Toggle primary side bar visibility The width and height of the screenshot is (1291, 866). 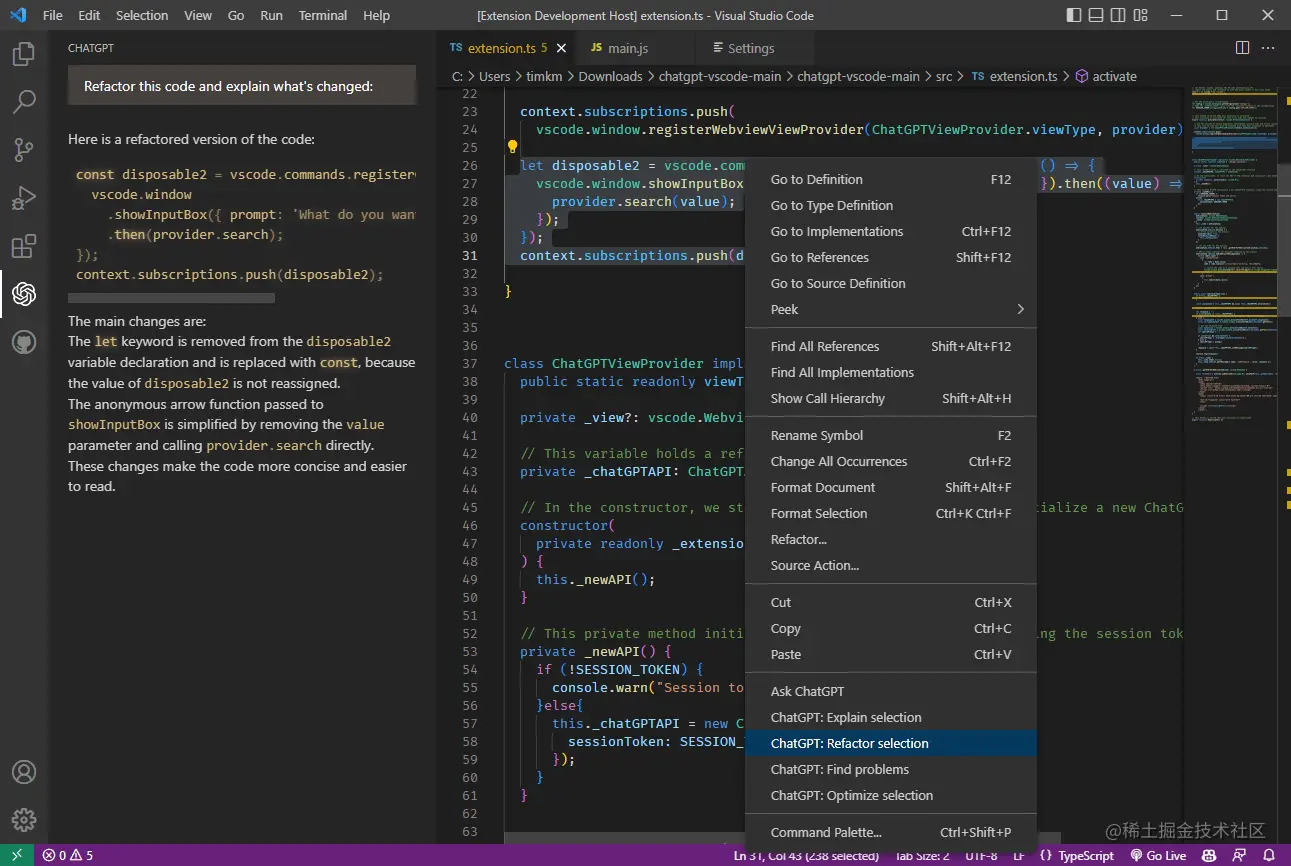pyautogui.click(x=1073, y=16)
